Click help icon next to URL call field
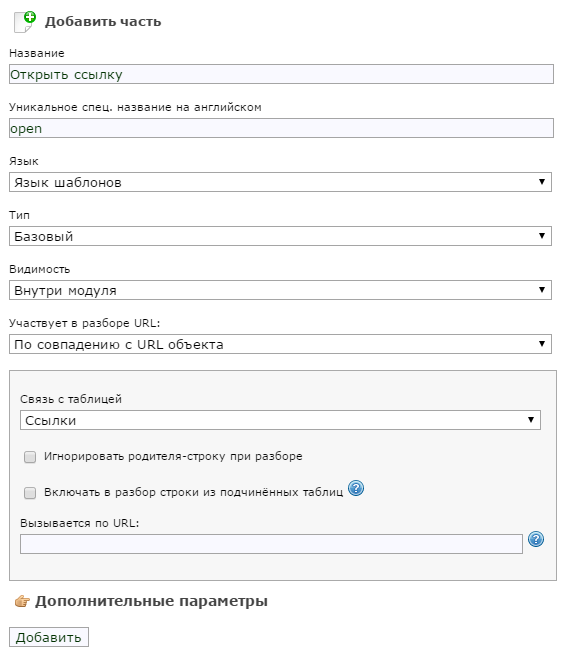Screen dimensions: 564x657 (x=536, y=539)
